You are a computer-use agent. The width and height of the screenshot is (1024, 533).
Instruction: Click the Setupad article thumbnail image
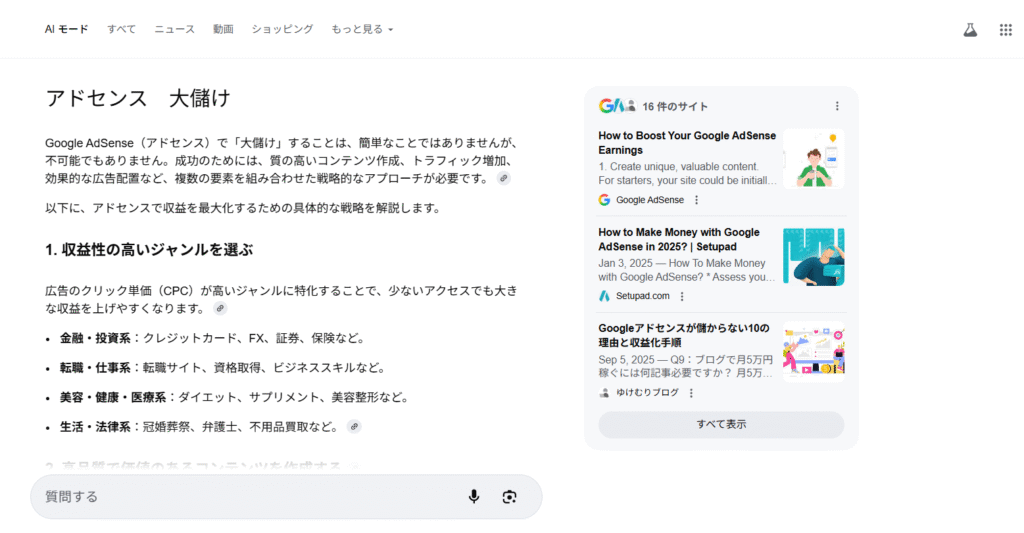813,257
